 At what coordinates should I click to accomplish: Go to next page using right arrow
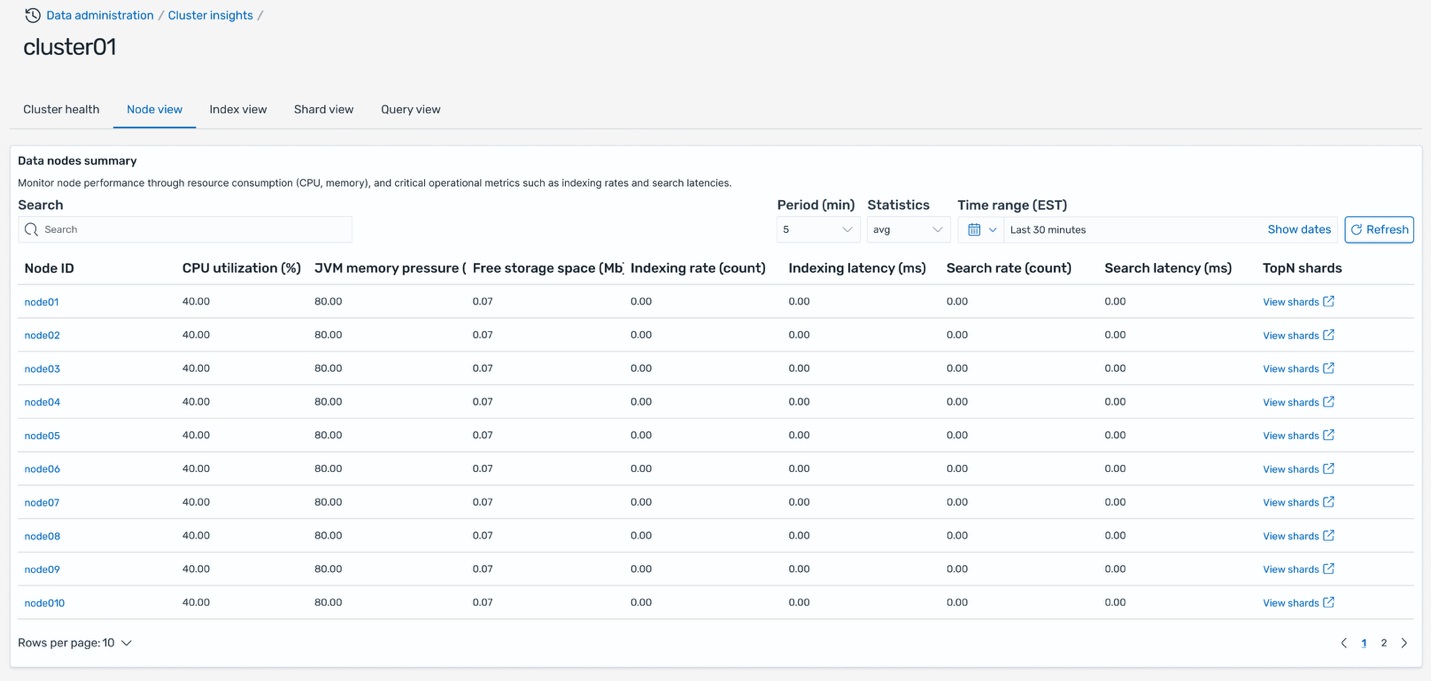(1404, 643)
